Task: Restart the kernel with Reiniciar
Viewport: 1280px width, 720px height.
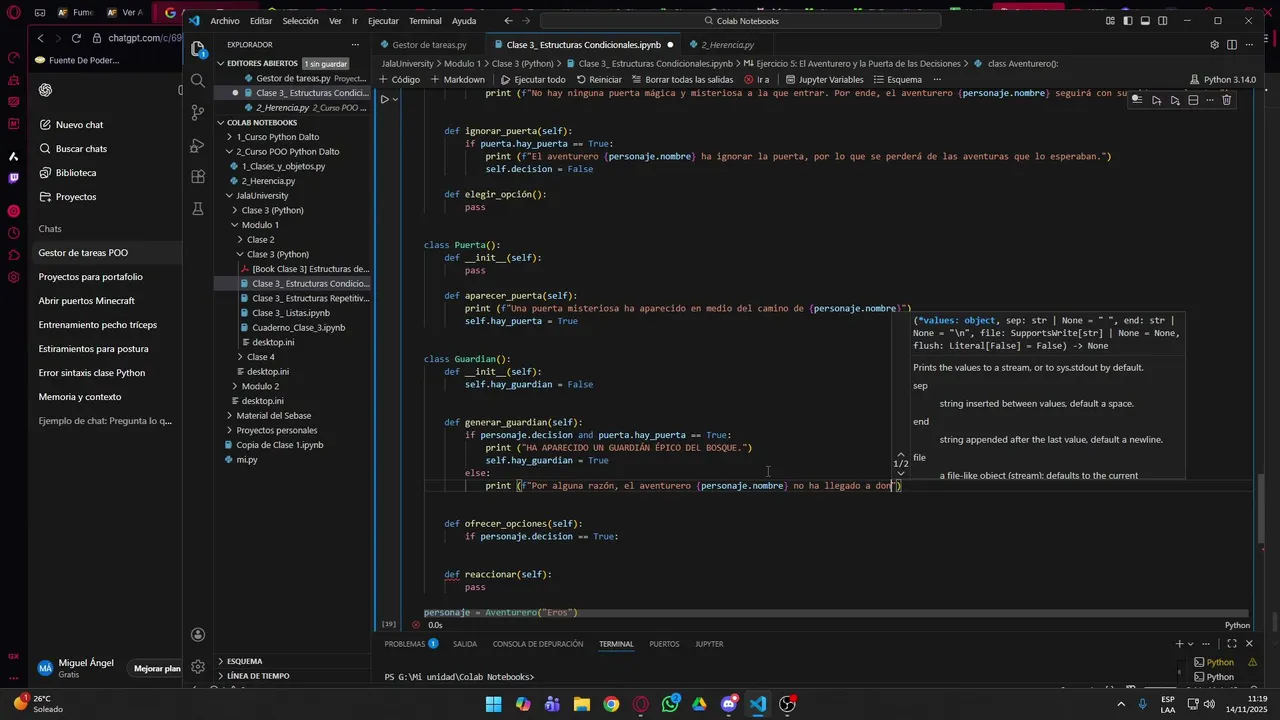Action: (x=598, y=80)
